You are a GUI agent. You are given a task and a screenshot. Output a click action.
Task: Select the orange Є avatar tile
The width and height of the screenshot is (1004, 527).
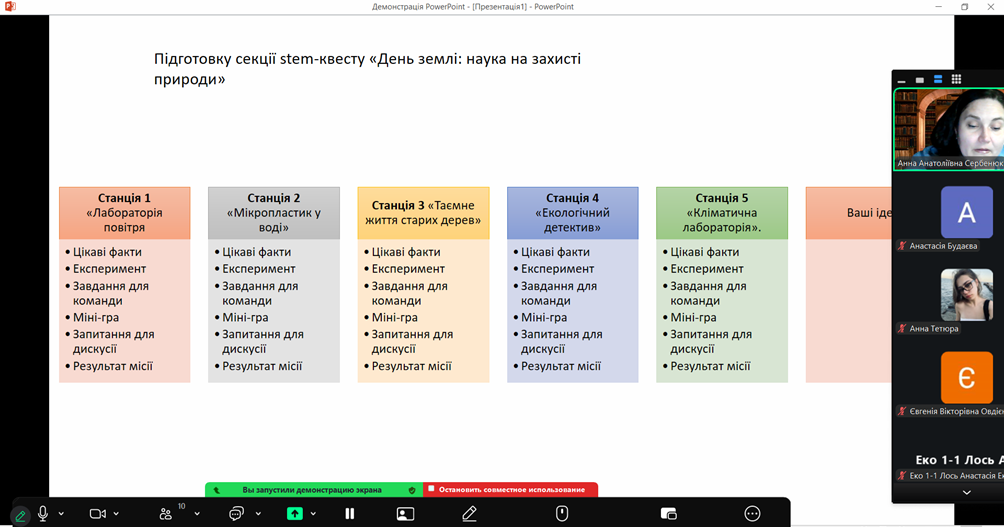pos(967,378)
